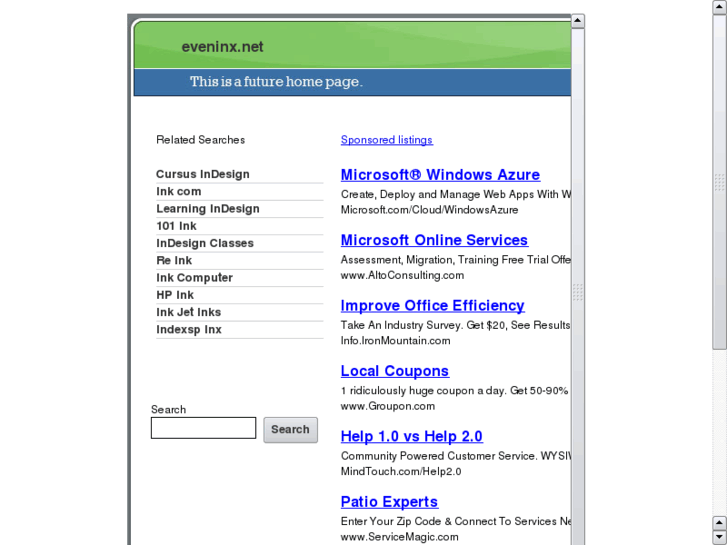Image resolution: width=727 pixels, height=545 pixels.
Task: Open the Microsoft® Windows Azure ad link
Action: (x=440, y=174)
